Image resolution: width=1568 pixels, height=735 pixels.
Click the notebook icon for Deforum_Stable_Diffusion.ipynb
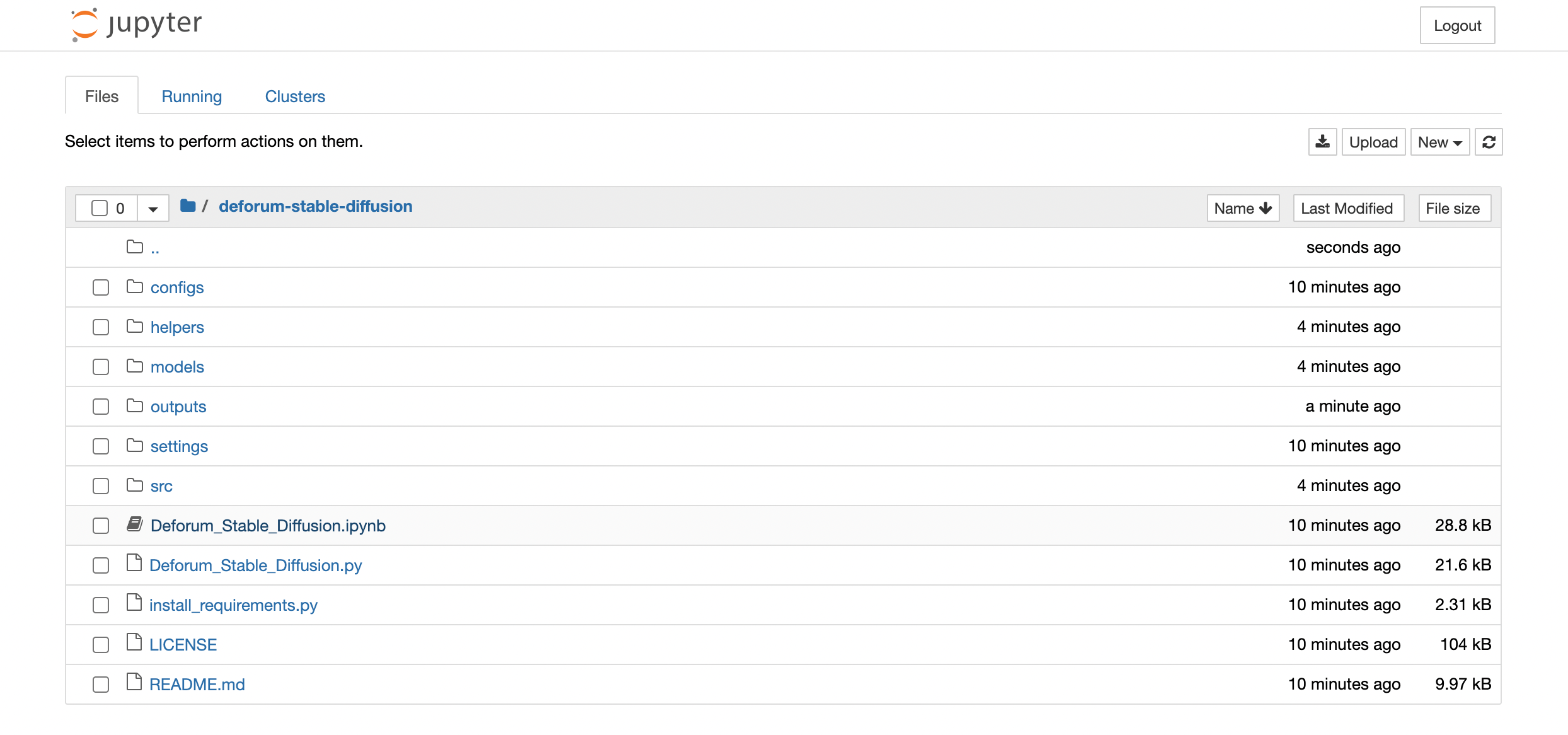pyautogui.click(x=134, y=524)
